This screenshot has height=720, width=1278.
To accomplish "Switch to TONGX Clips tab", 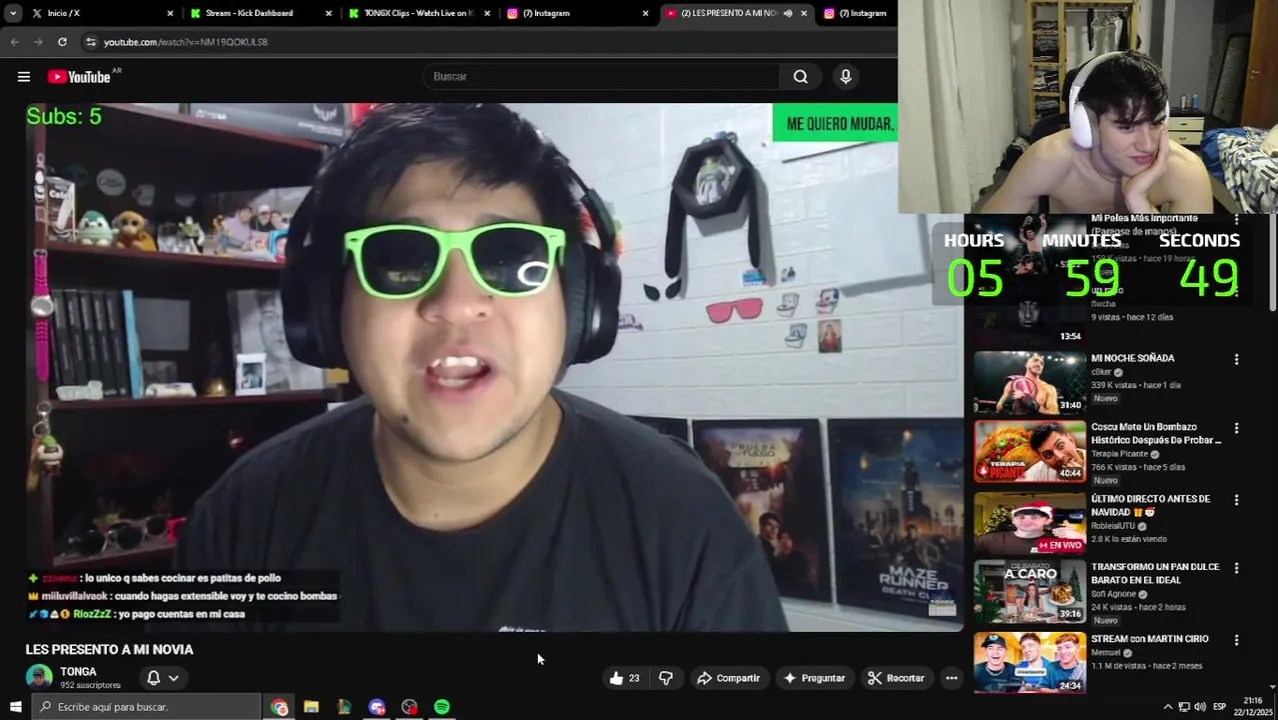I will [418, 13].
